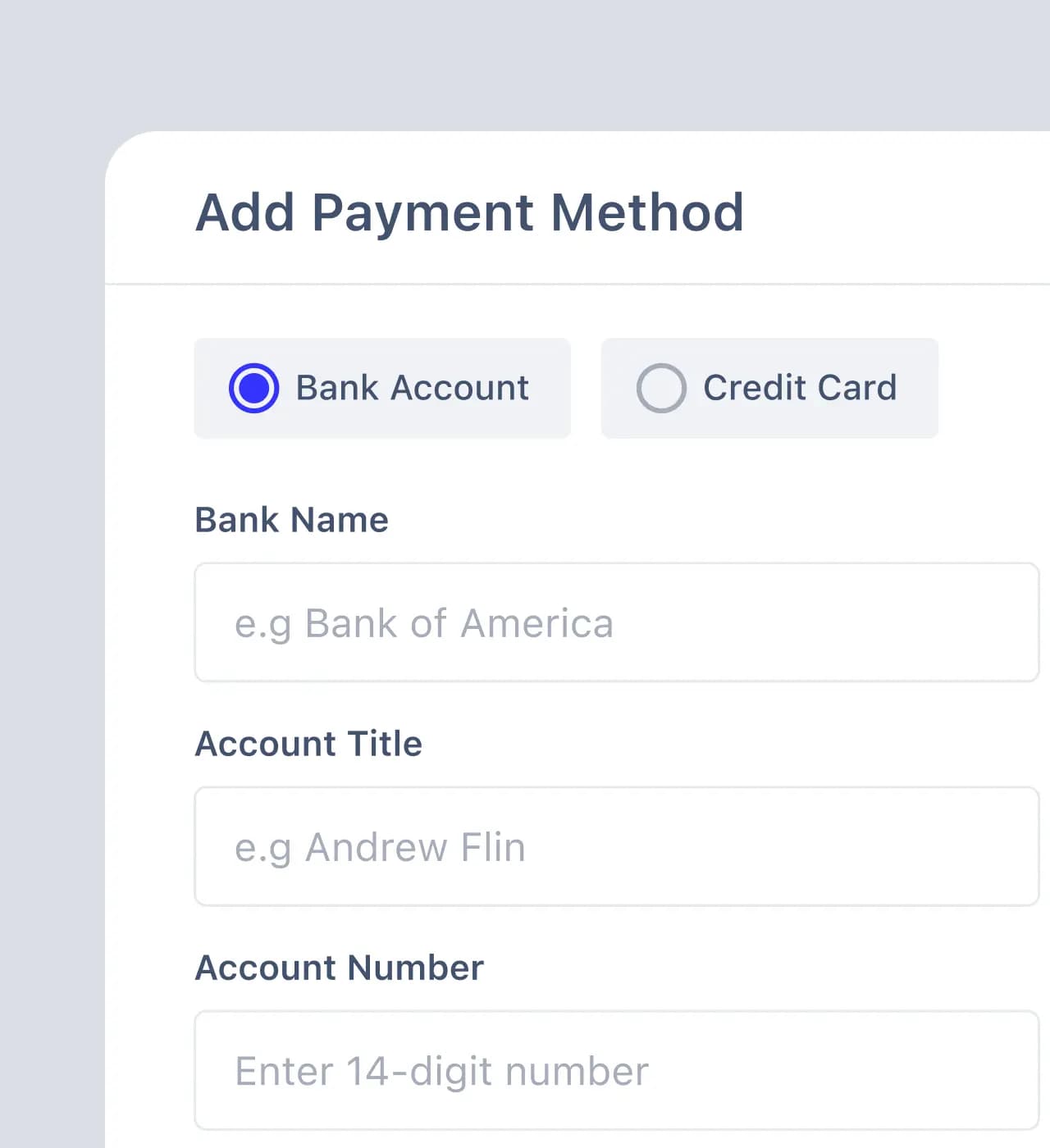Select the Credit Card radio button
The width and height of the screenshot is (1050, 1148).
(661, 388)
